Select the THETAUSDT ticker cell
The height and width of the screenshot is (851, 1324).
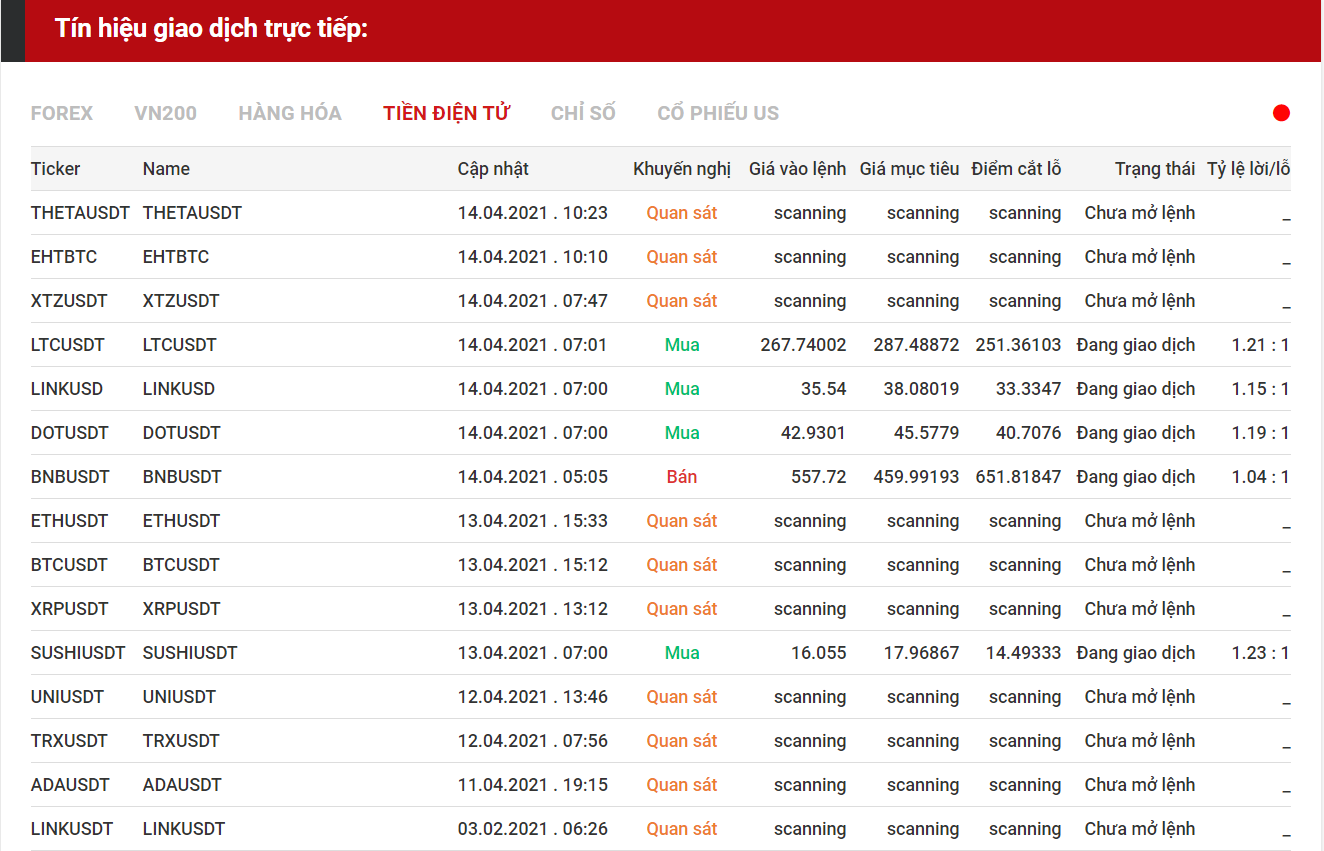80,213
